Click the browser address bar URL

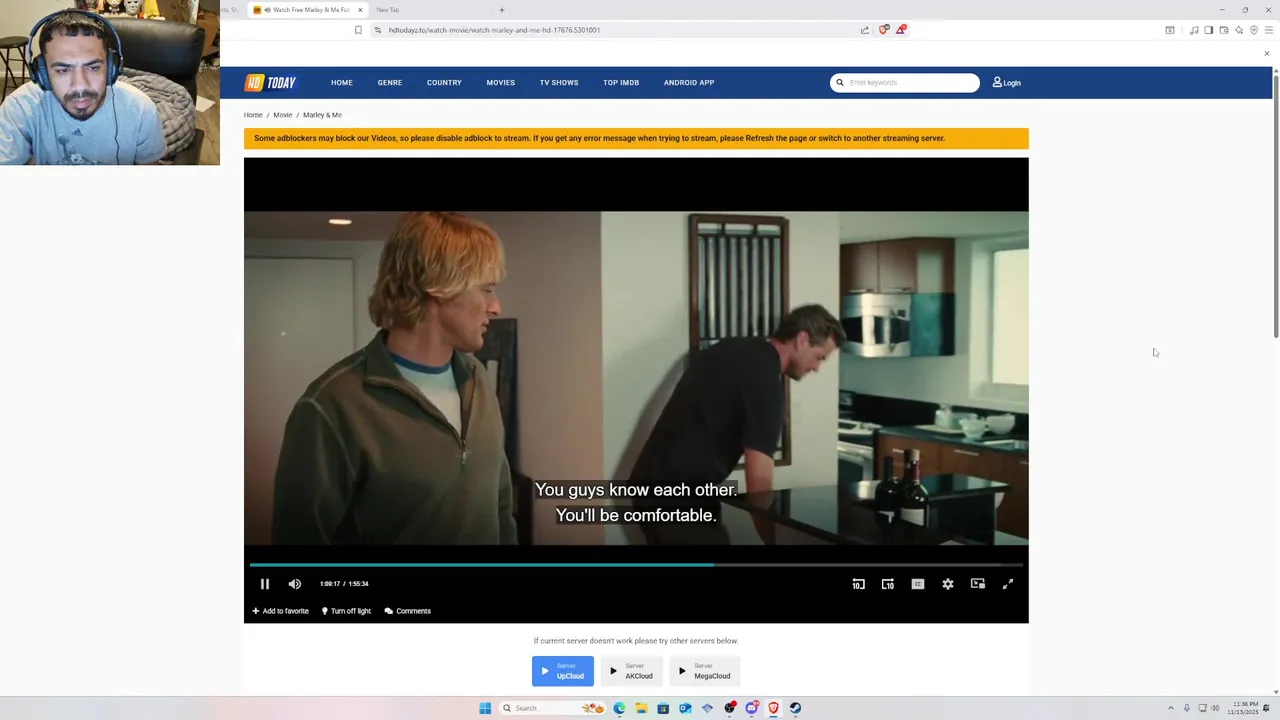pos(494,30)
